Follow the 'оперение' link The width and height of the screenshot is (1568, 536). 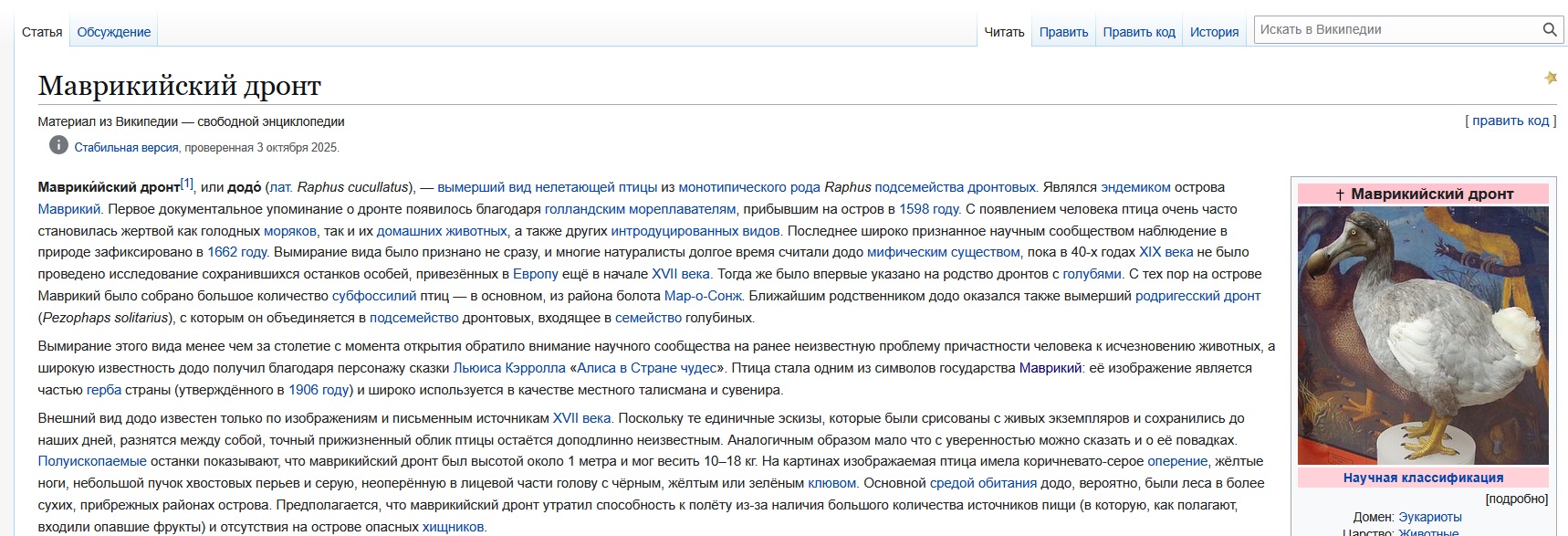coord(1177,461)
